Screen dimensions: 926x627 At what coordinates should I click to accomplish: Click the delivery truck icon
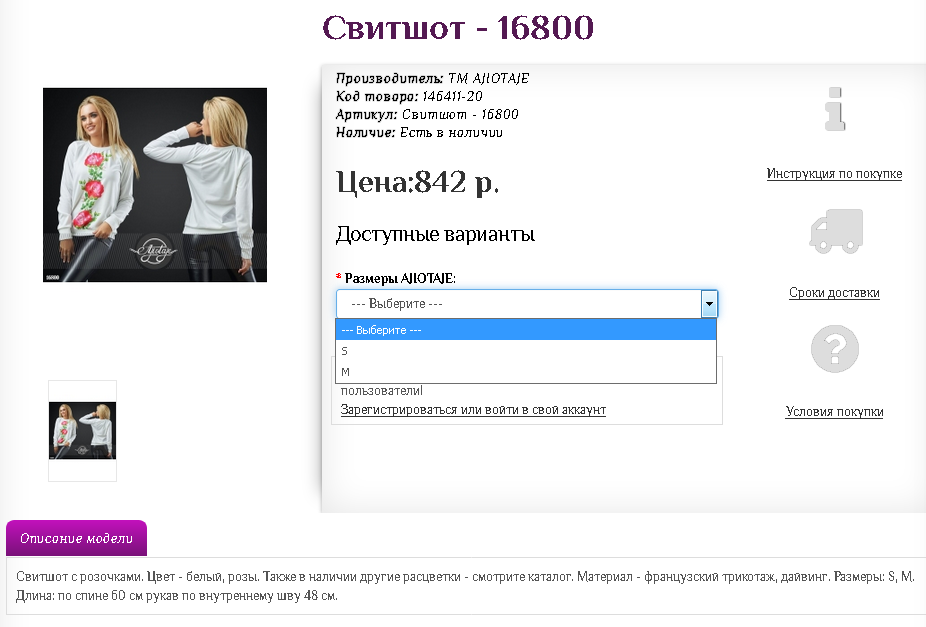834,231
